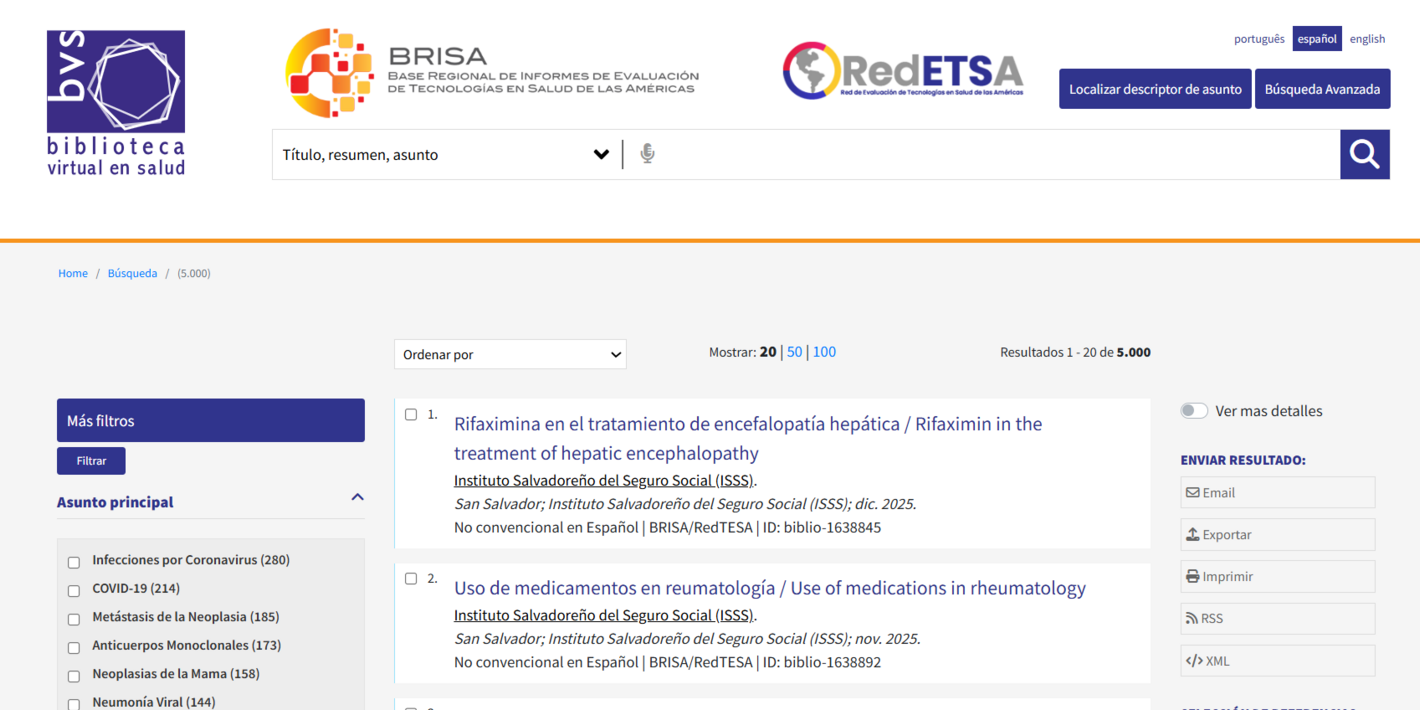Select the checkbox for result number 1
Image resolution: width=1420 pixels, height=710 pixels.
point(411,415)
